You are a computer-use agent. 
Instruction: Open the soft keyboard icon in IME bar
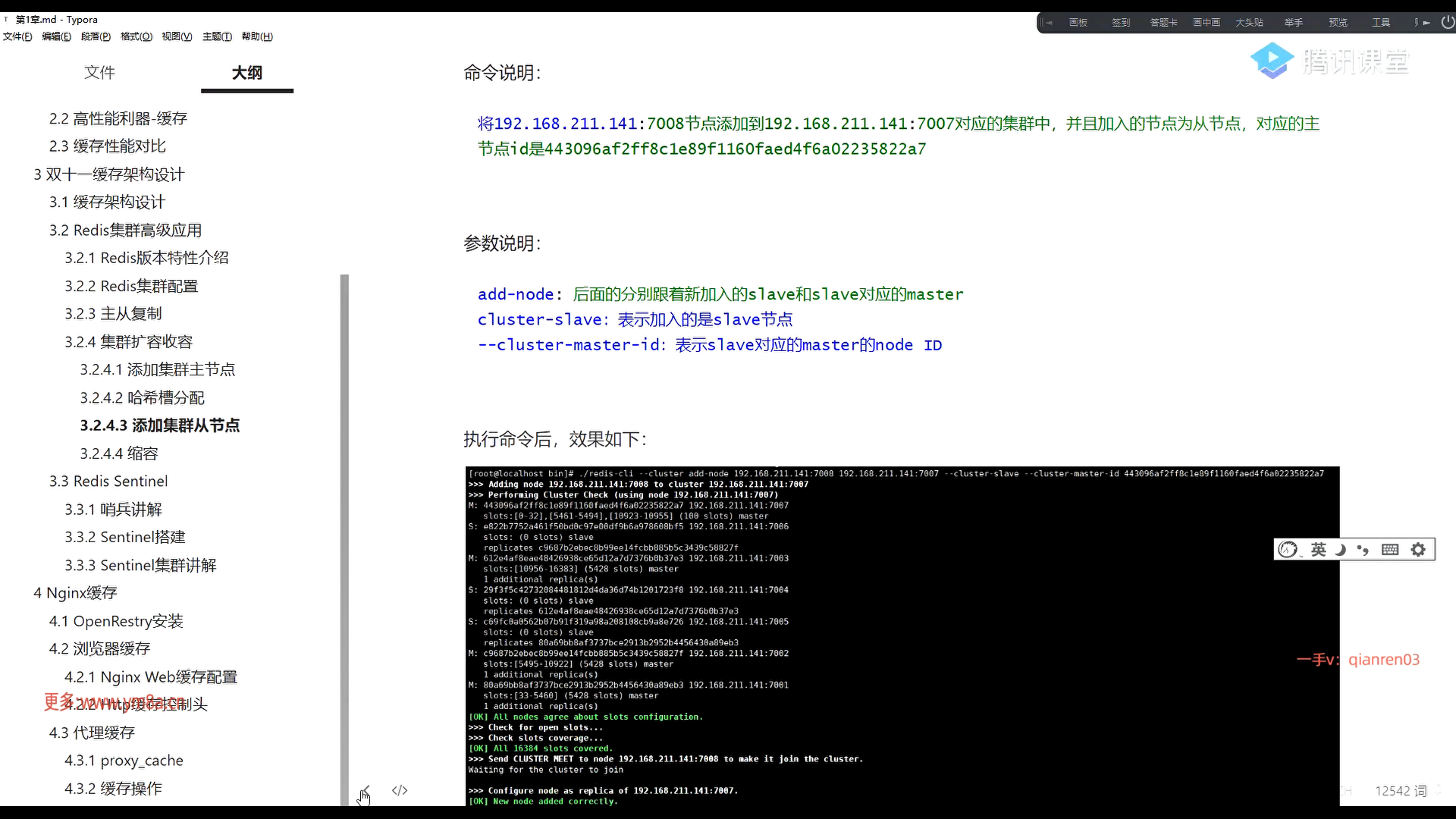tap(1390, 550)
